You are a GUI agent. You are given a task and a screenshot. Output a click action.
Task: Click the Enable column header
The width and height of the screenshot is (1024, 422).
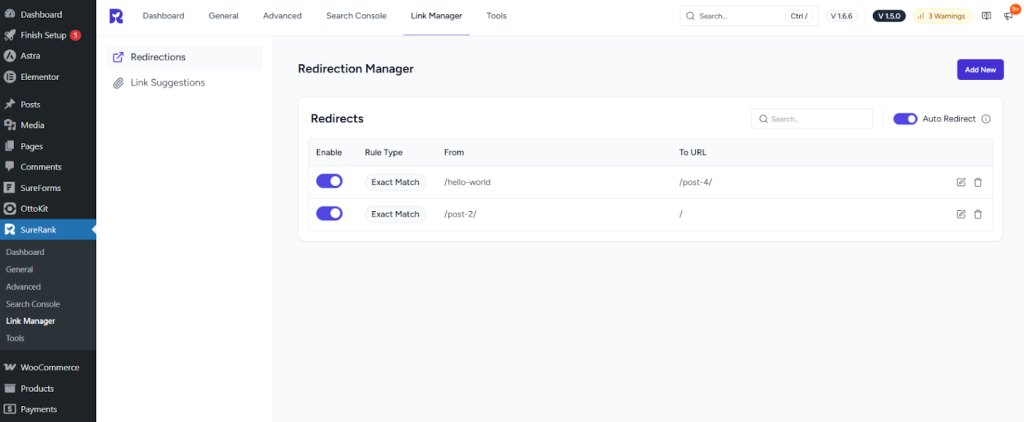(x=328, y=152)
